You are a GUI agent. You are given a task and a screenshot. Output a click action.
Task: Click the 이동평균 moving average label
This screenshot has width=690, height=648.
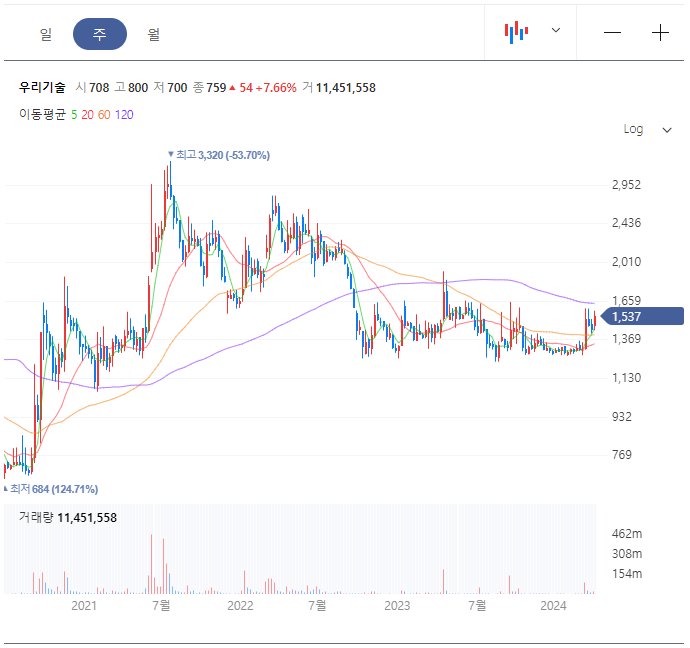(x=42, y=114)
